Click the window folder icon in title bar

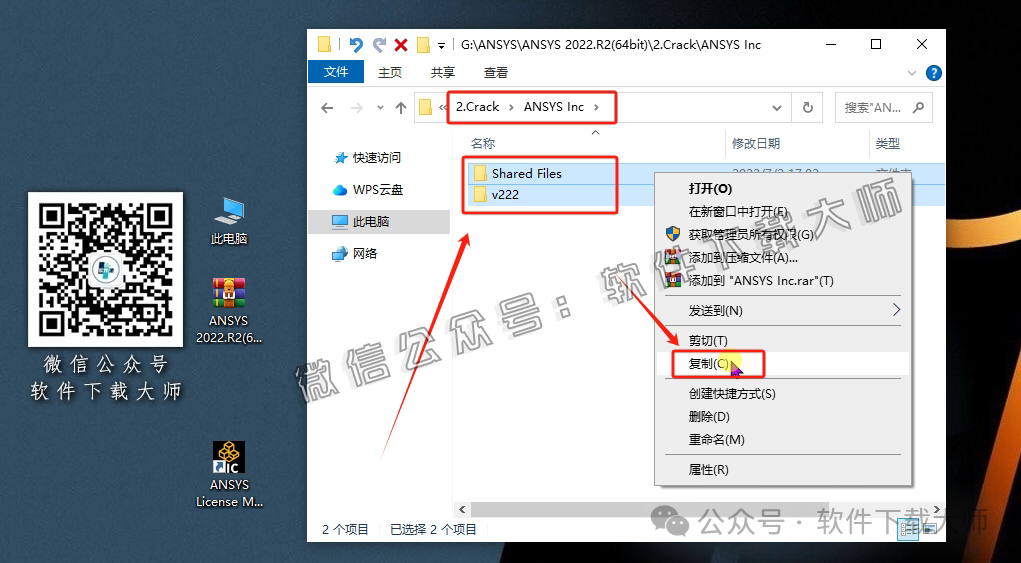point(324,45)
